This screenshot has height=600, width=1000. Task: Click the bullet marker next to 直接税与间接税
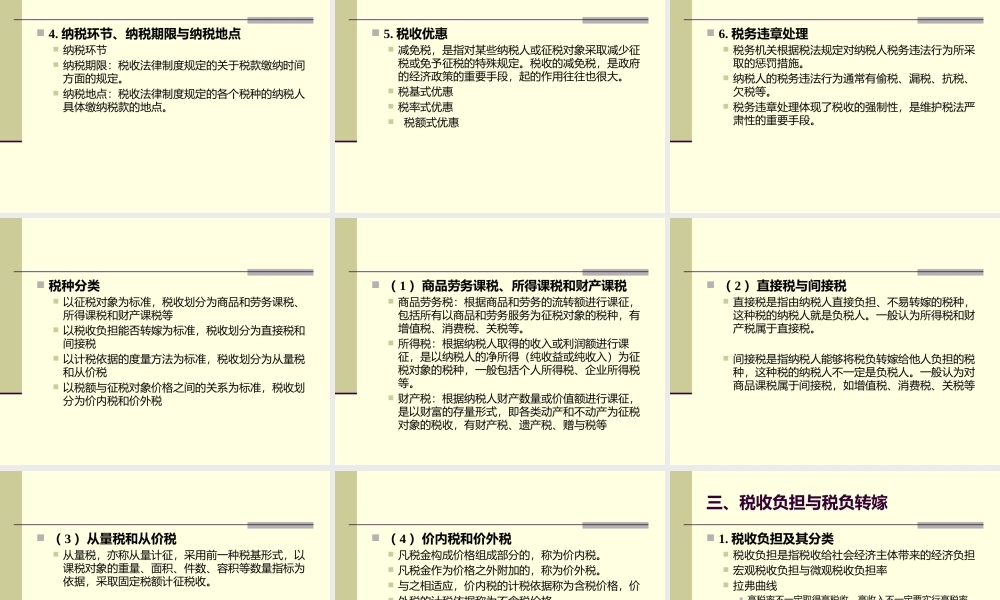[712, 284]
